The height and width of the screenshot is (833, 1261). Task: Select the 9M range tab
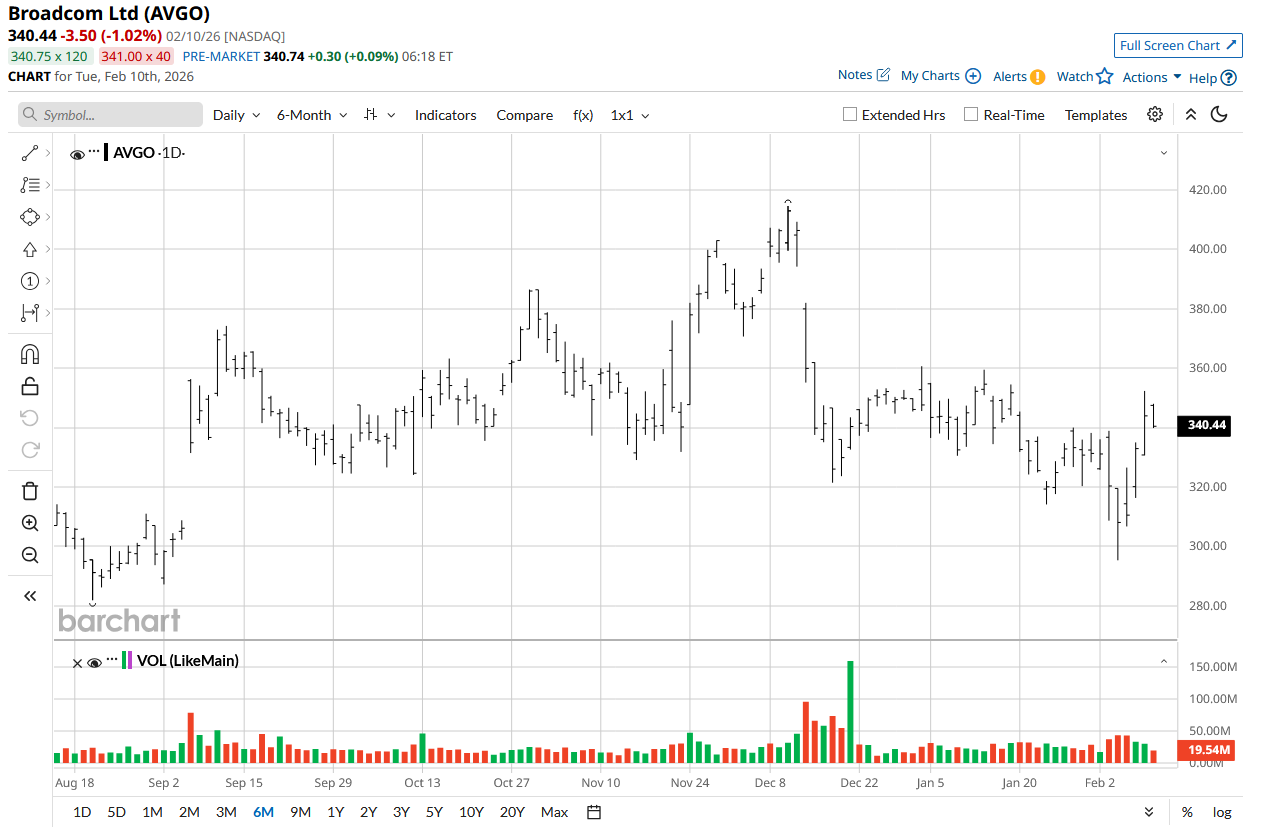click(x=300, y=812)
